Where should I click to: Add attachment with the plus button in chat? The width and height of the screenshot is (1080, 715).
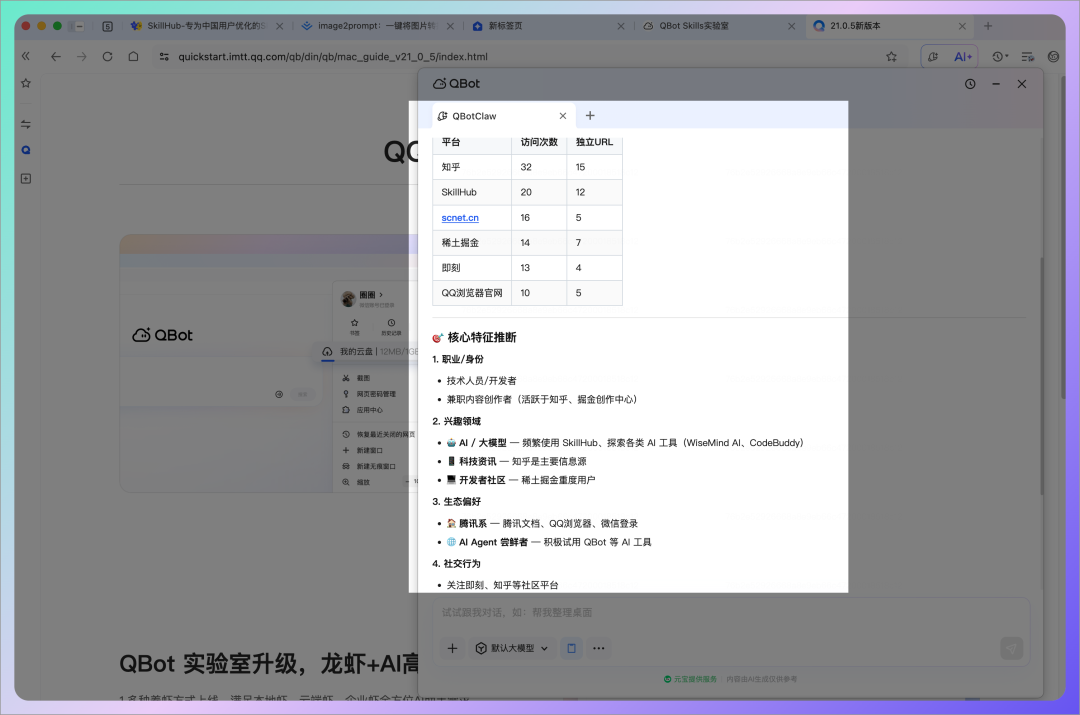pyautogui.click(x=452, y=648)
